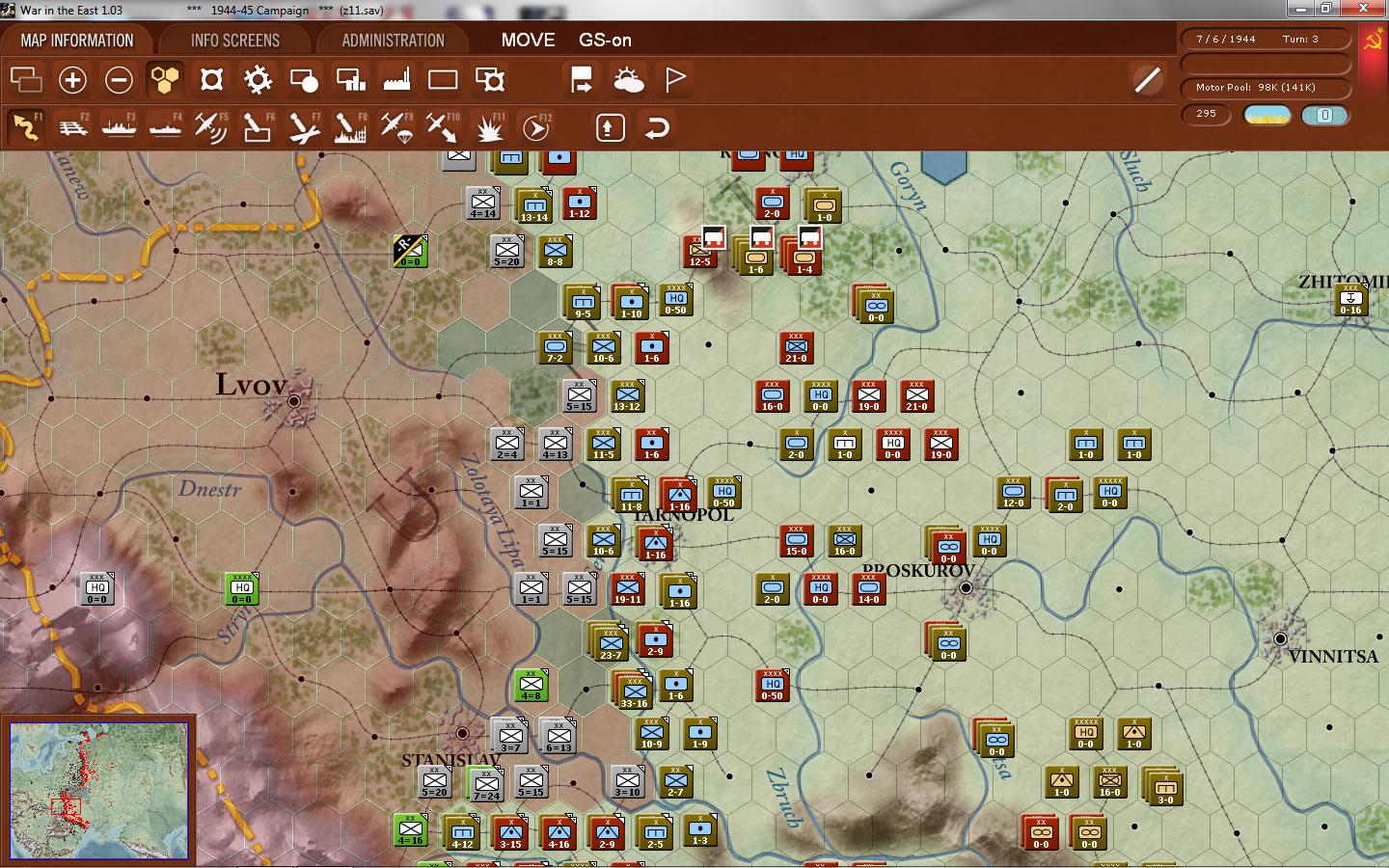Image resolution: width=1389 pixels, height=868 pixels.
Task: Switch to the Info Screens tab
Action: [x=234, y=40]
